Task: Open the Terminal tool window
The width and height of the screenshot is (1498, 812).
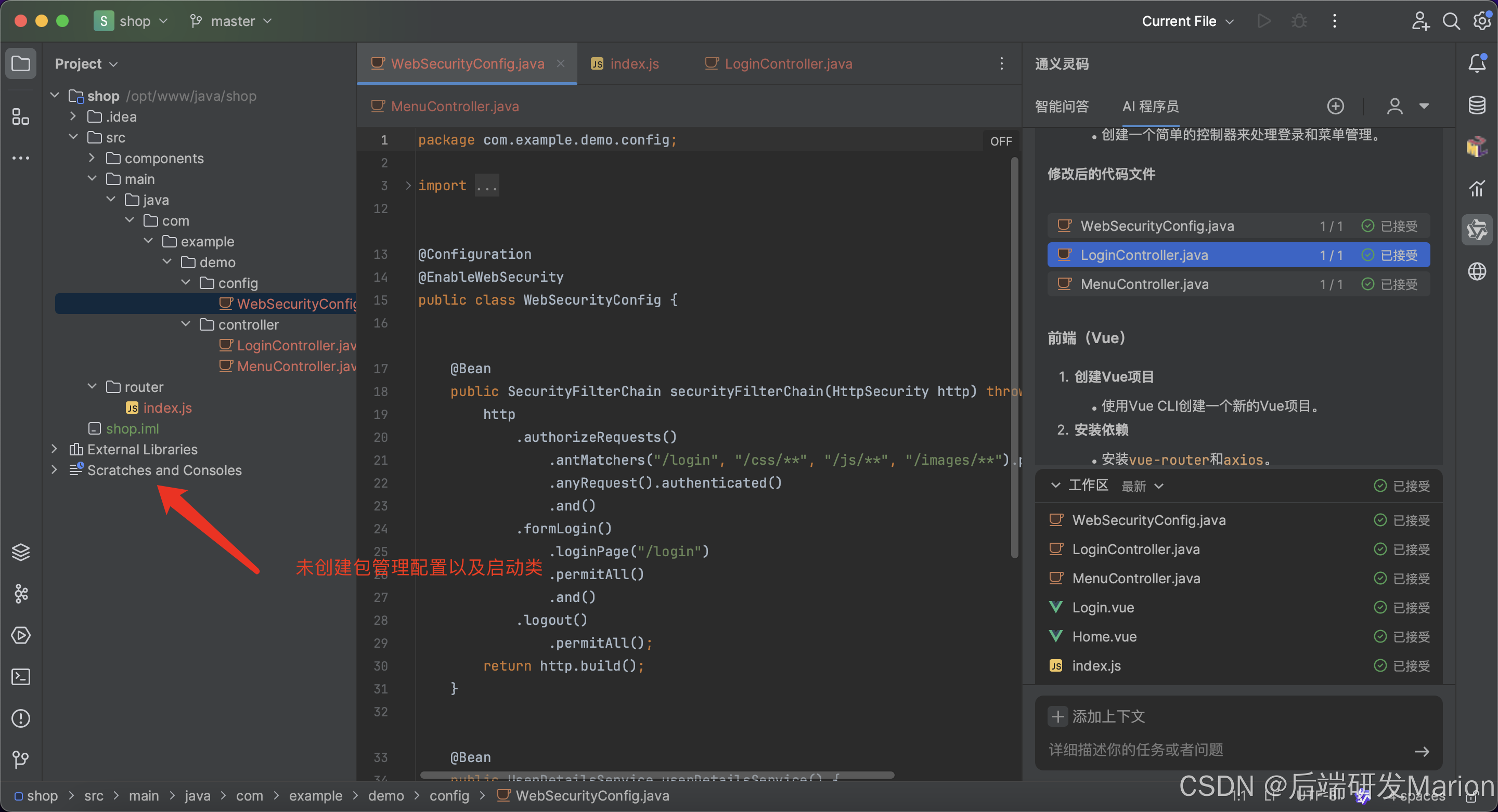Action: tap(21, 676)
